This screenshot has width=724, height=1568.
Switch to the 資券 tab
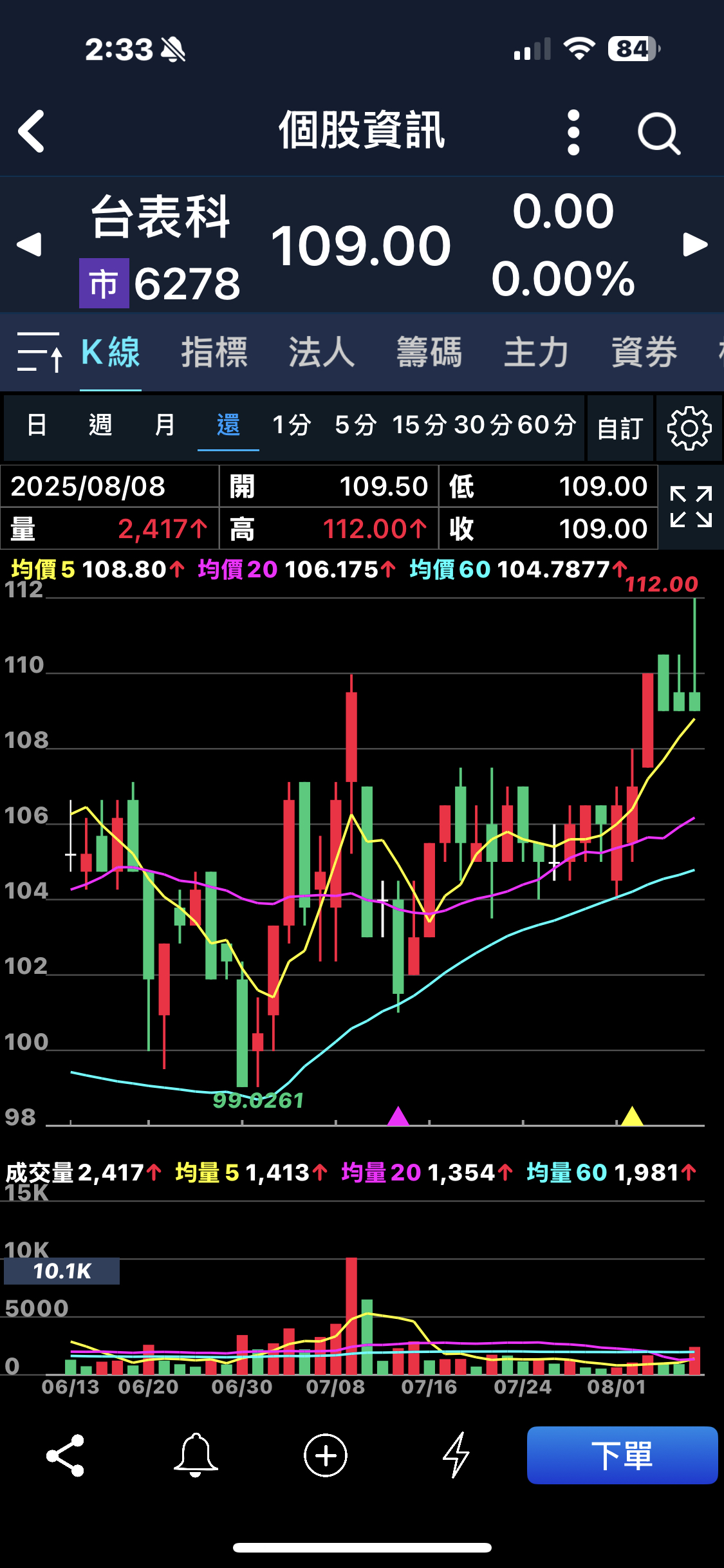click(644, 352)
